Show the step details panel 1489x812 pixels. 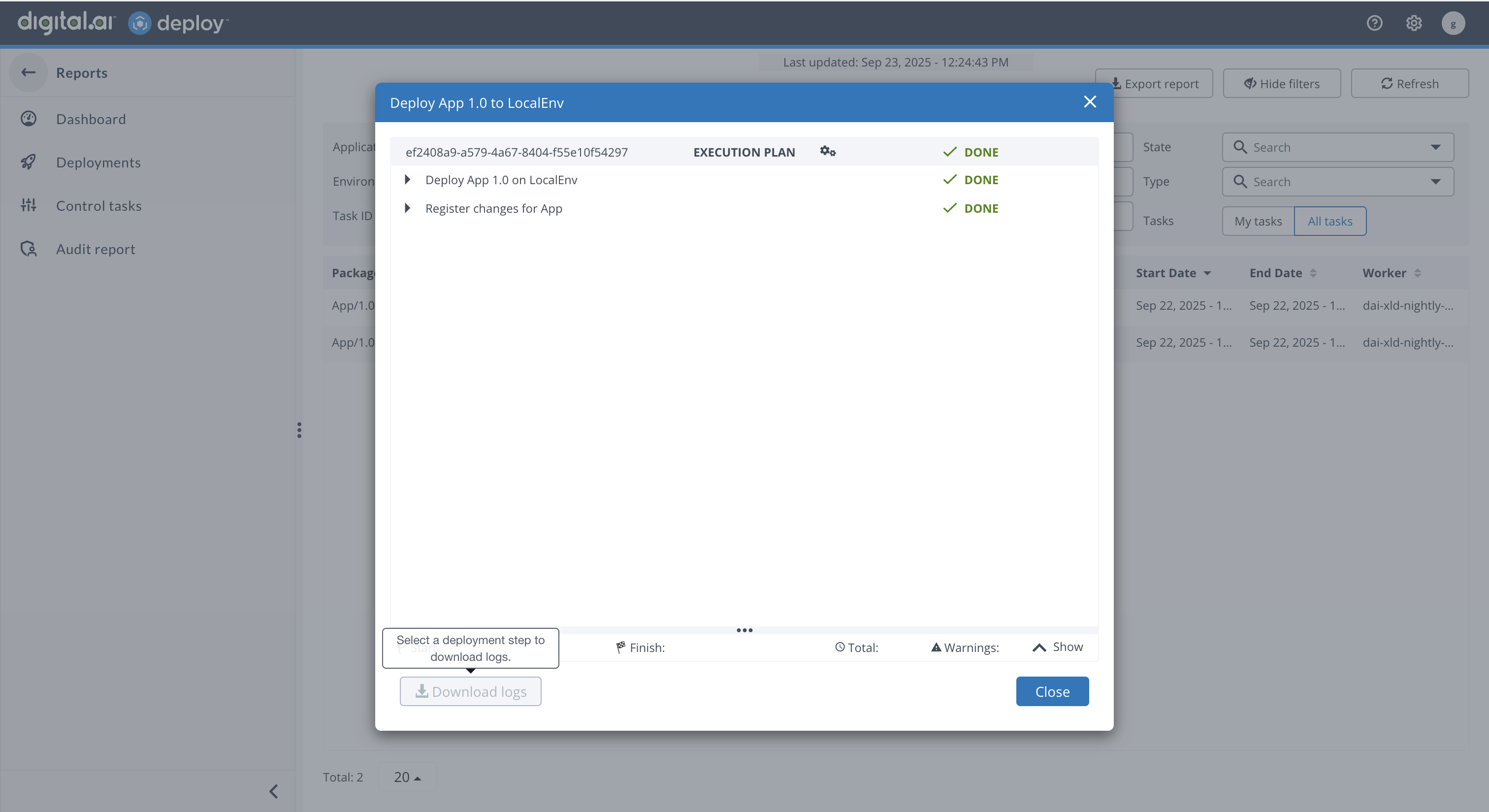click(1057, 648)
